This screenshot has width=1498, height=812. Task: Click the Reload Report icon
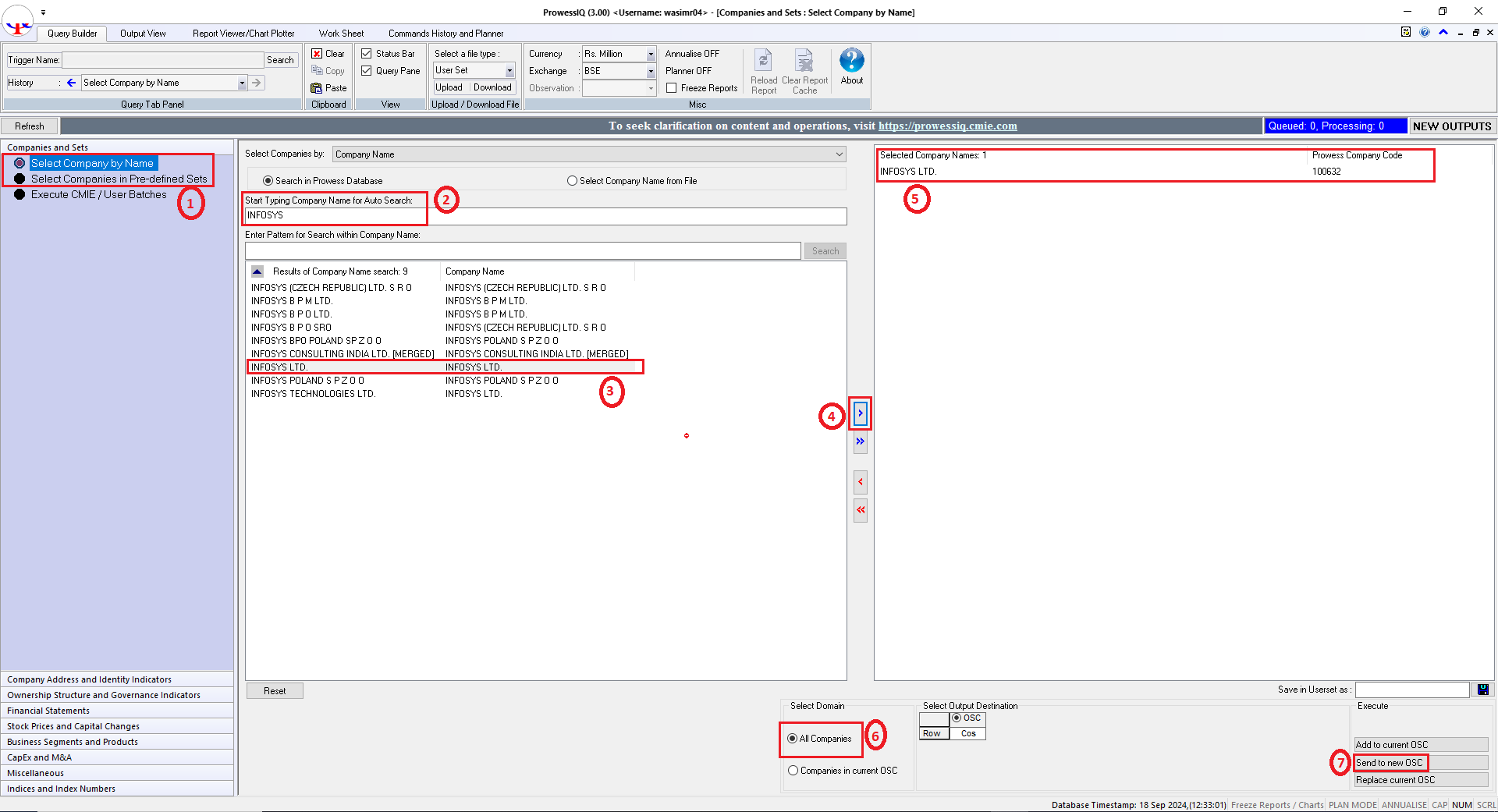[x=764, y=61]
